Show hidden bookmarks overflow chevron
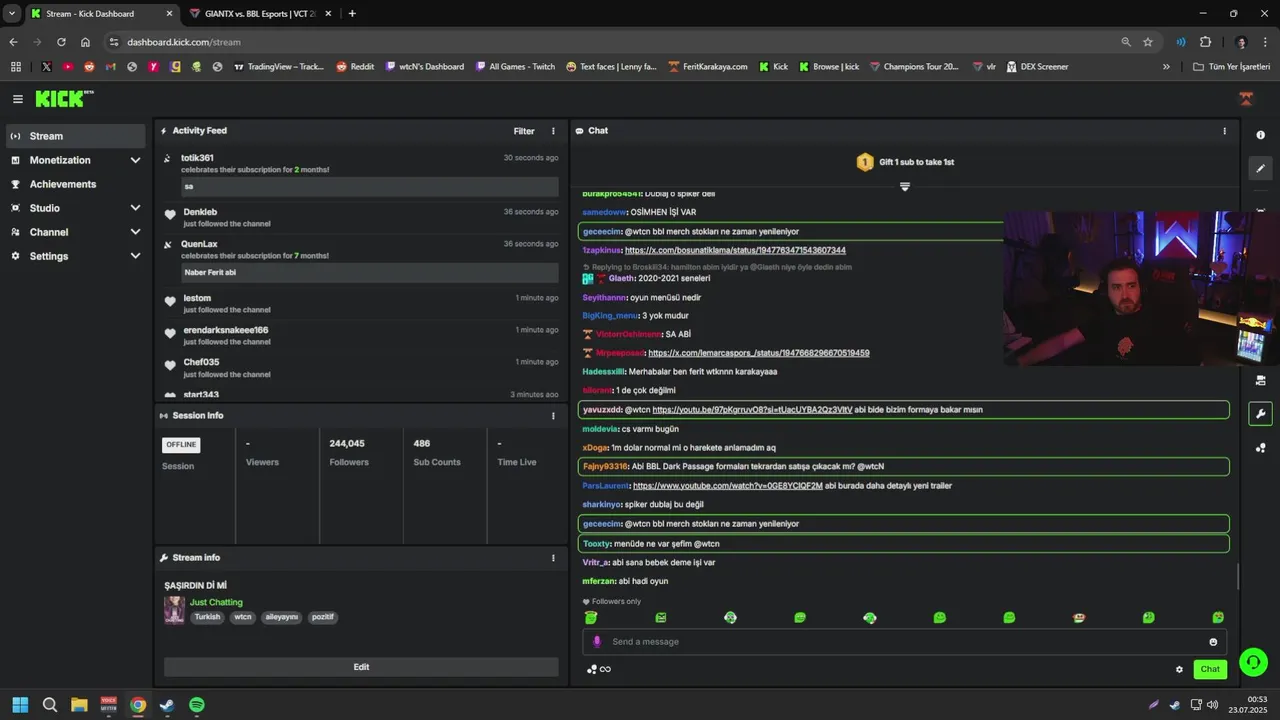This screenshot has height=720, width=1280. [x=1166, y=67]
